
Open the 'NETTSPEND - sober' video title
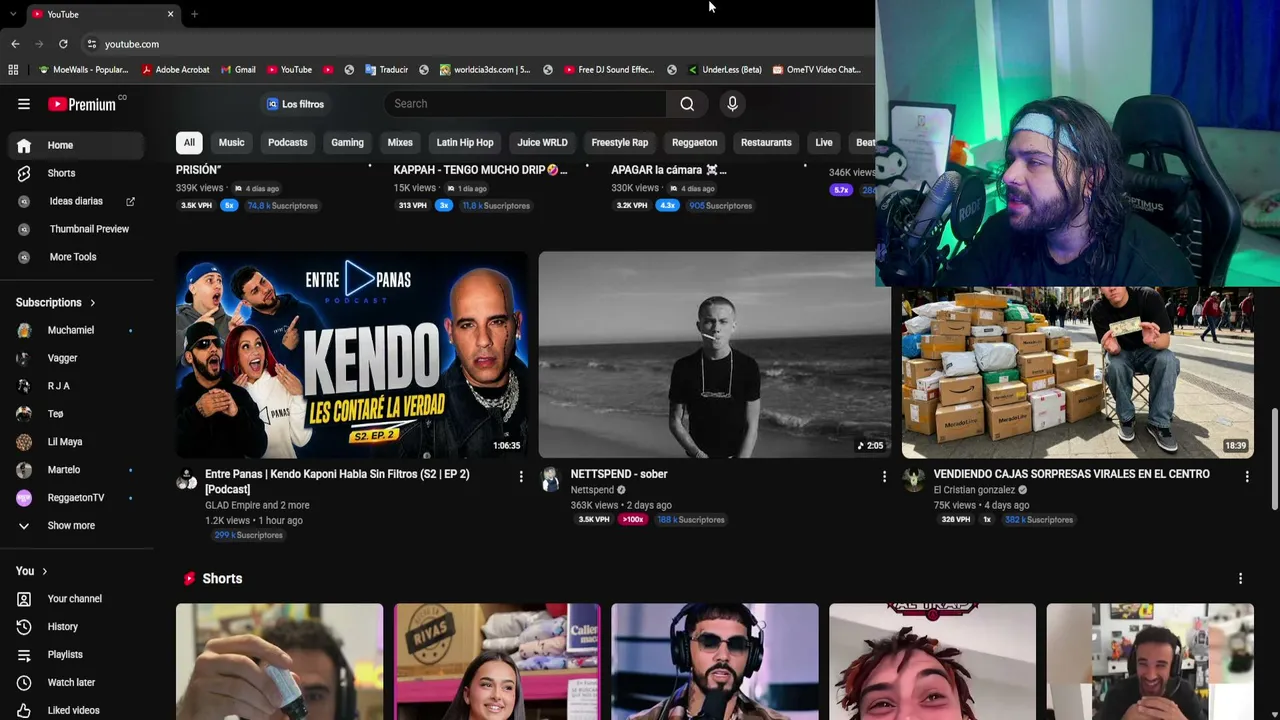(x=619, y=474)
